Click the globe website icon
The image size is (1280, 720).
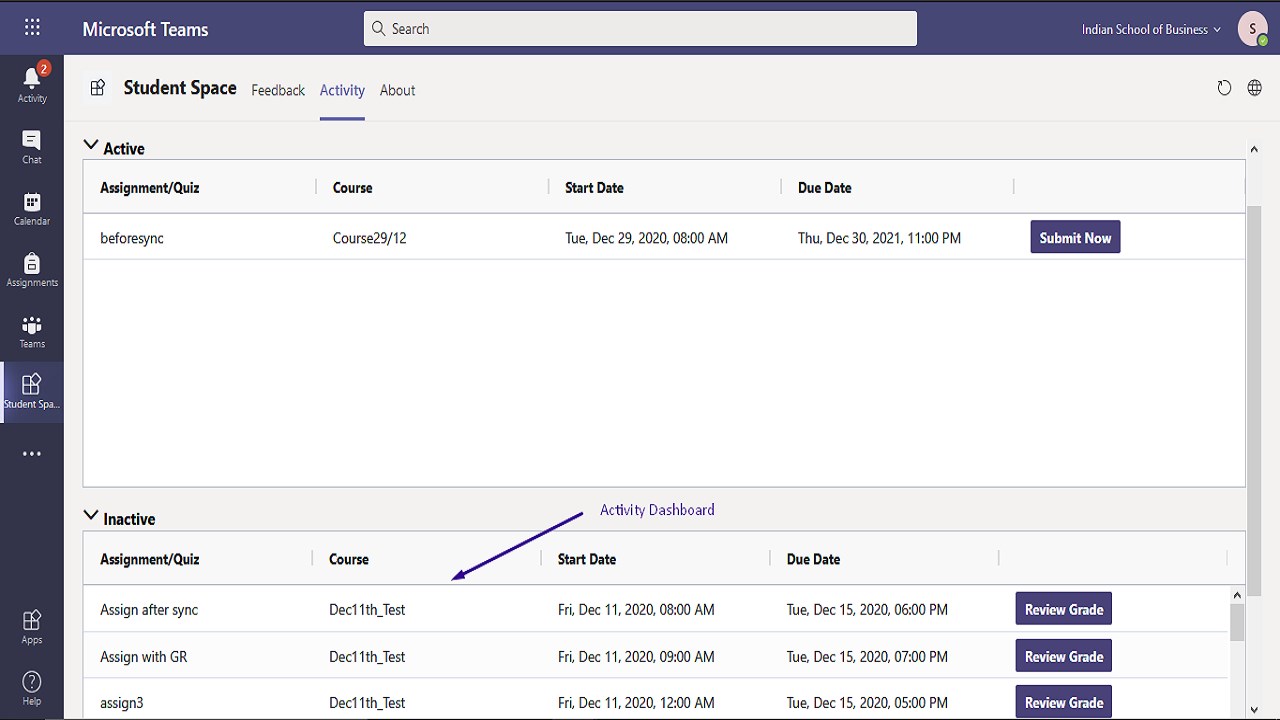[x=1254, y=88]
